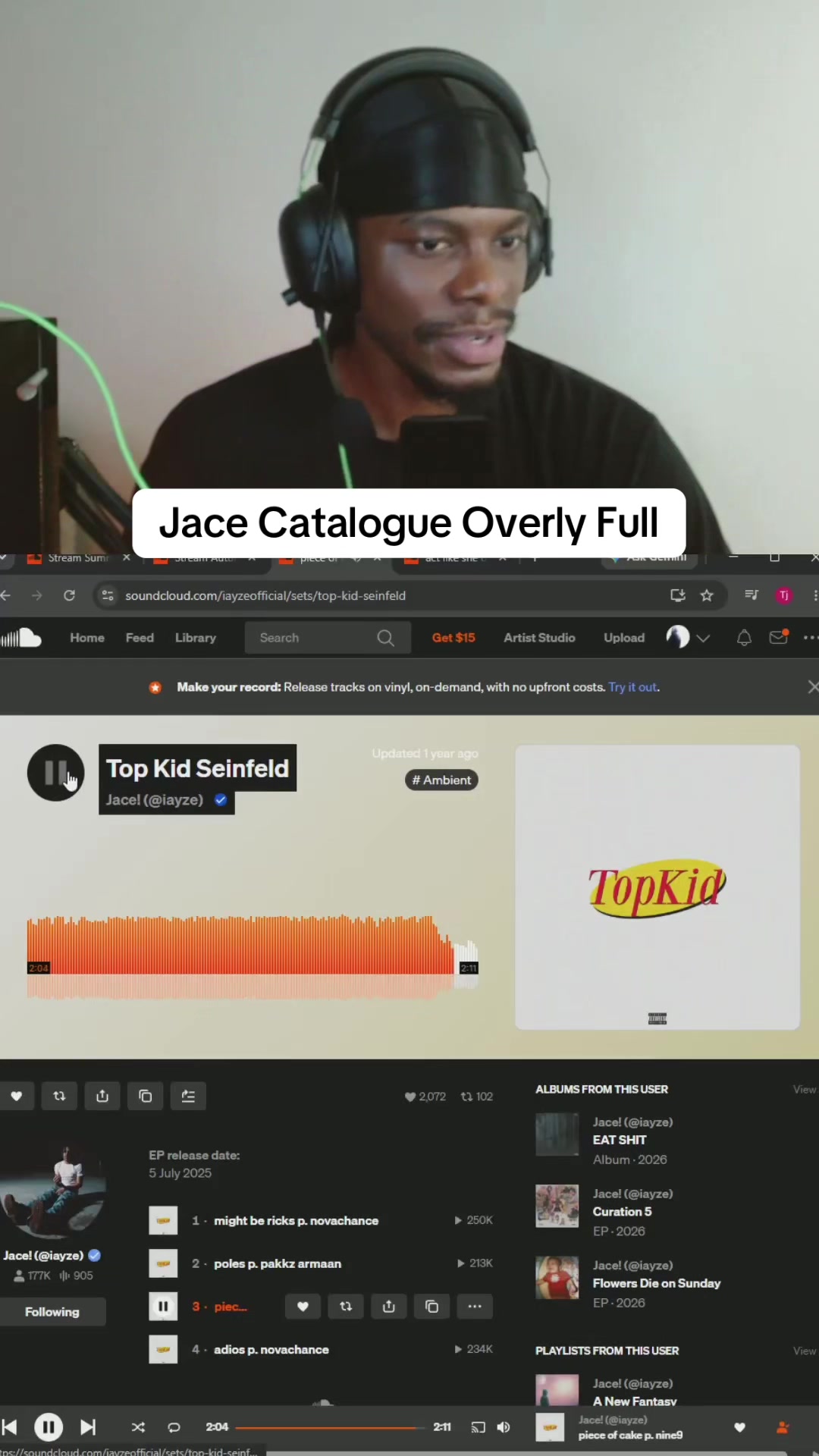Click the Get $15 offer link
This screenshot has height=1456, width=819.
[453, 638]
